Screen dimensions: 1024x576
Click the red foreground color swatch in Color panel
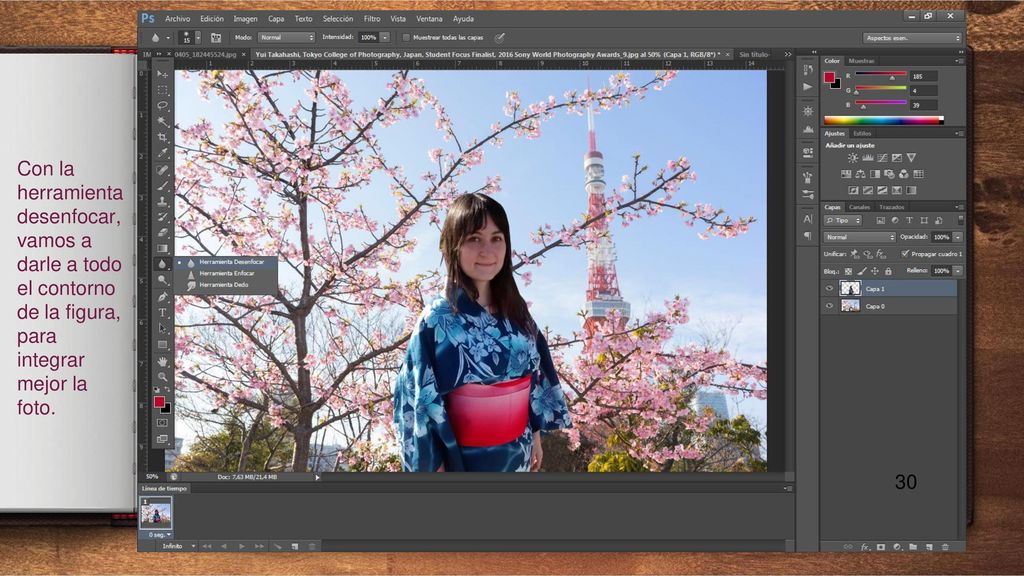[x=829, y=78]
